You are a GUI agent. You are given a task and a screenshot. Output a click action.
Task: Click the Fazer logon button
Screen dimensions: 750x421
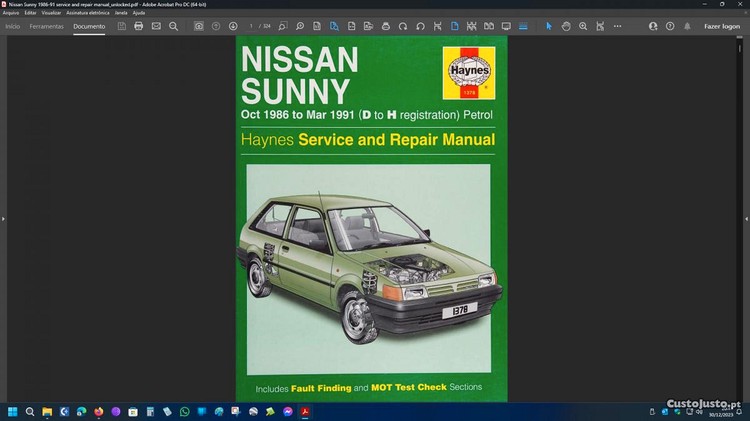click(722, 26)
